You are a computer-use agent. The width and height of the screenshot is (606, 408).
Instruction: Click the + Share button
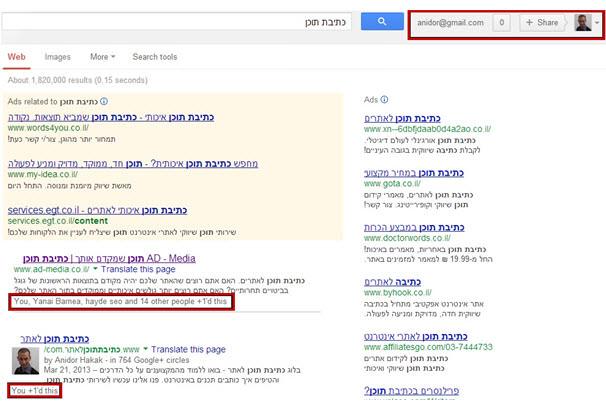coord(543,23)
